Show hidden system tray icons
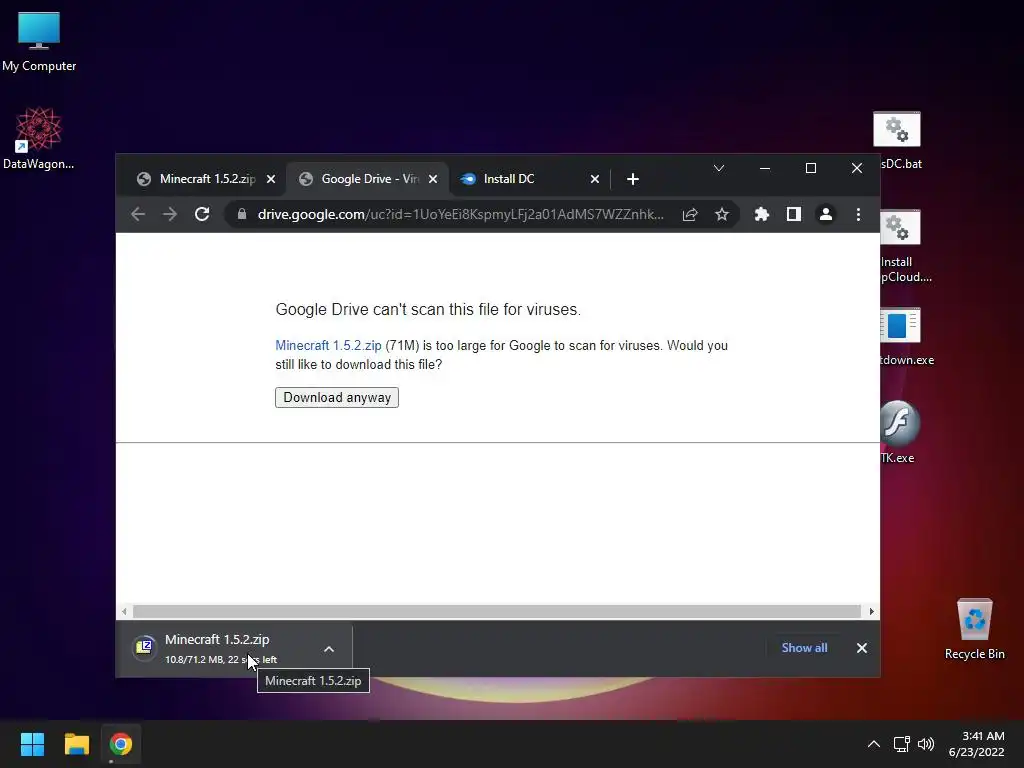This screenshot has width=1024, height=768. (x=874, y=744)
